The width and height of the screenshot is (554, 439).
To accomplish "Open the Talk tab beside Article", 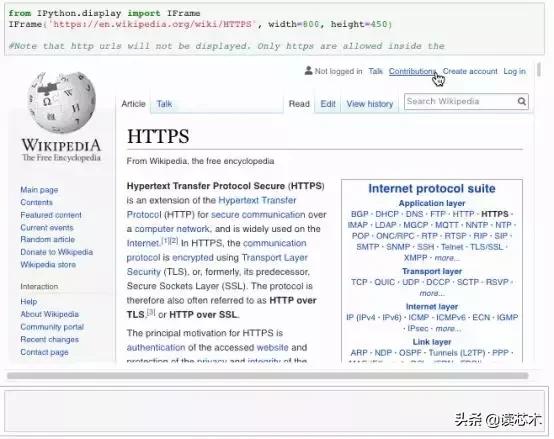I will click(x=164, y=104).
